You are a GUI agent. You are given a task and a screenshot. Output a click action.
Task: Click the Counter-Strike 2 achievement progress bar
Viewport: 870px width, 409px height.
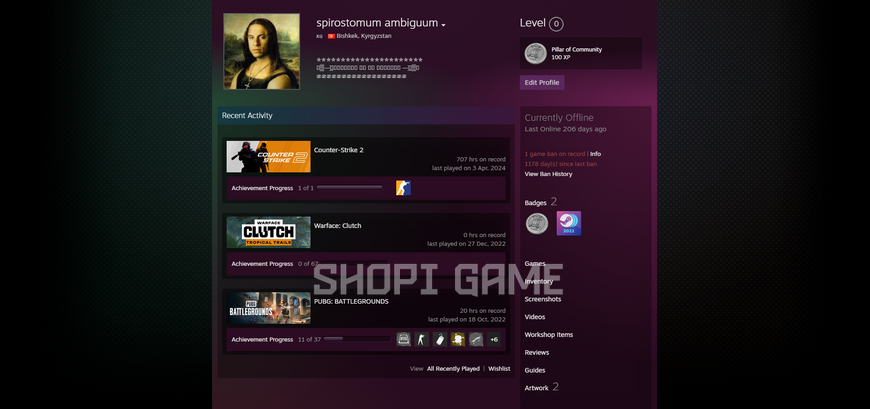tap(350, 188)
